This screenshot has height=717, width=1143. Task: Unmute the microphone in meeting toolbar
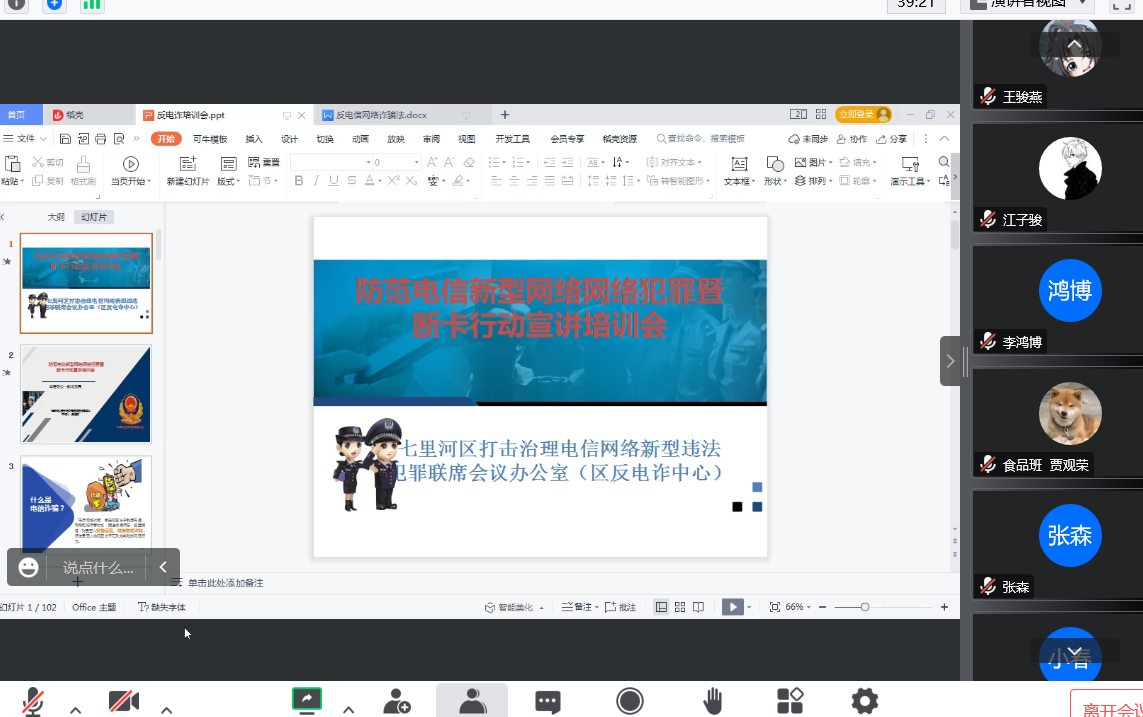(33, 701)
